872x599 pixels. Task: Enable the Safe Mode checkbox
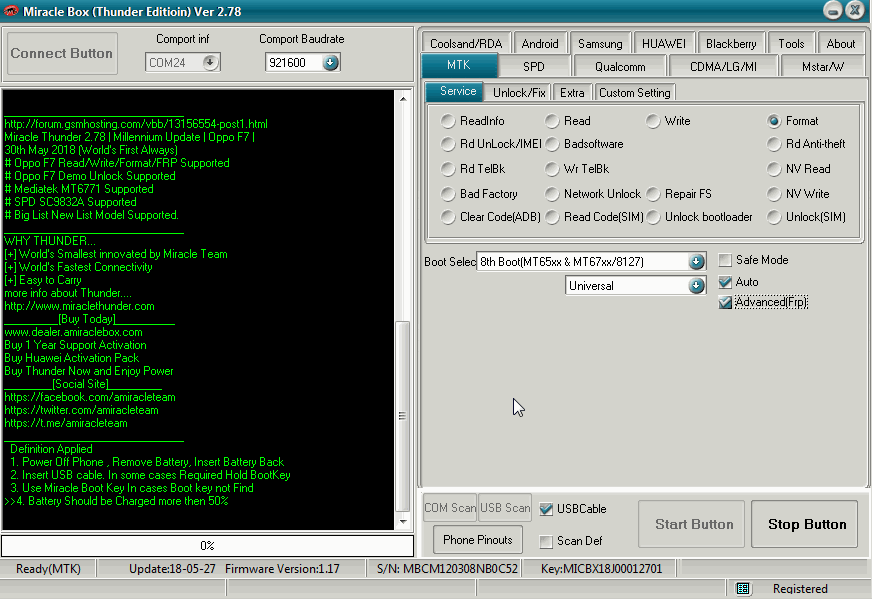click(725, 260)
